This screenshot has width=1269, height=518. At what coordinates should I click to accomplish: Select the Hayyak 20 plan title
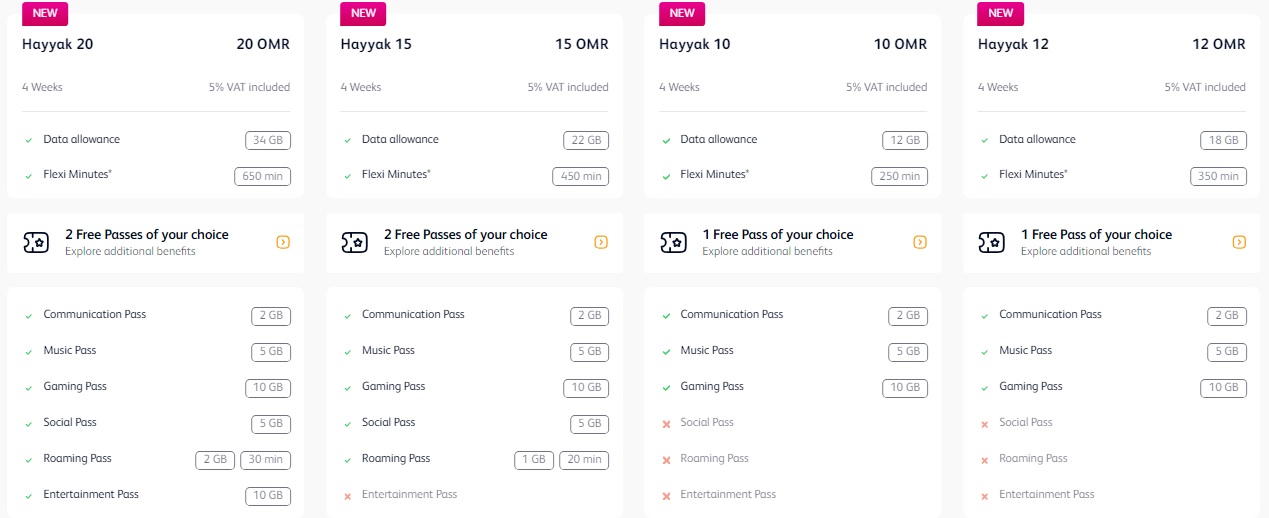58,44
